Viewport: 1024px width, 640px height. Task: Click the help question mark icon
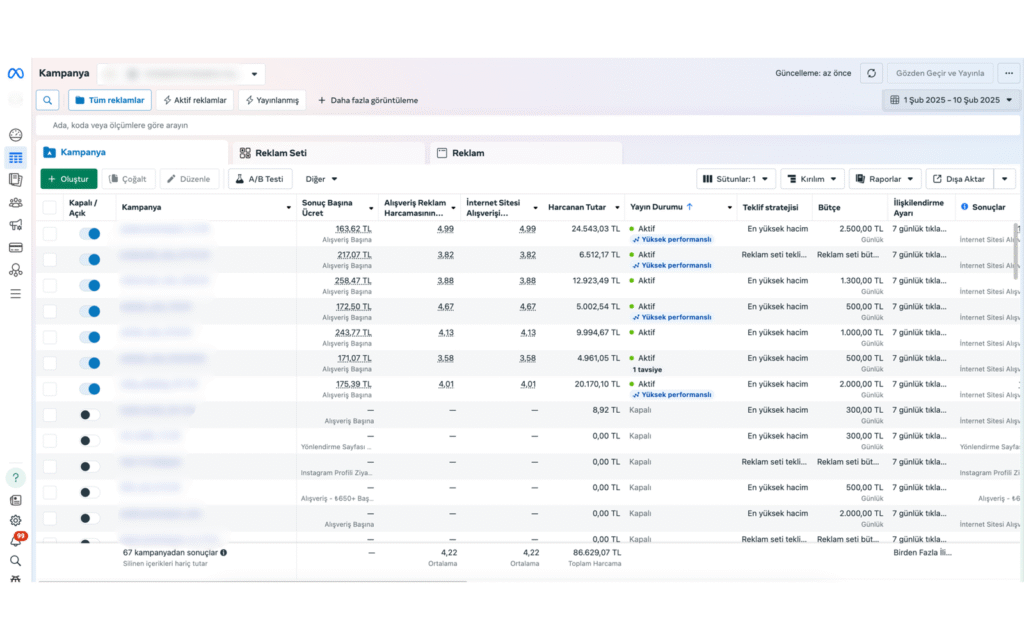click(x=15, y=478)
